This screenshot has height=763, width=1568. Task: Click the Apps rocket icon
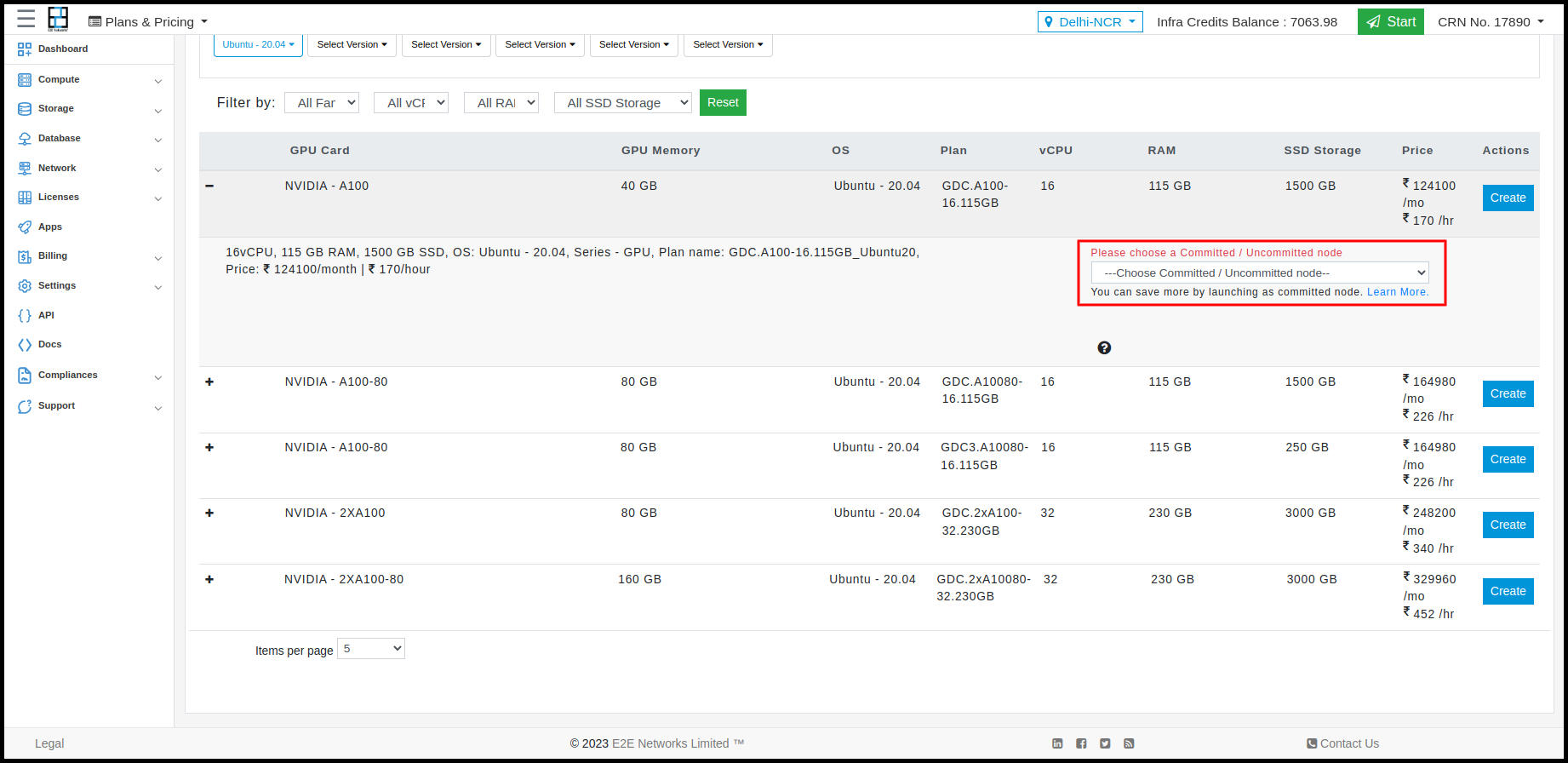25,227
